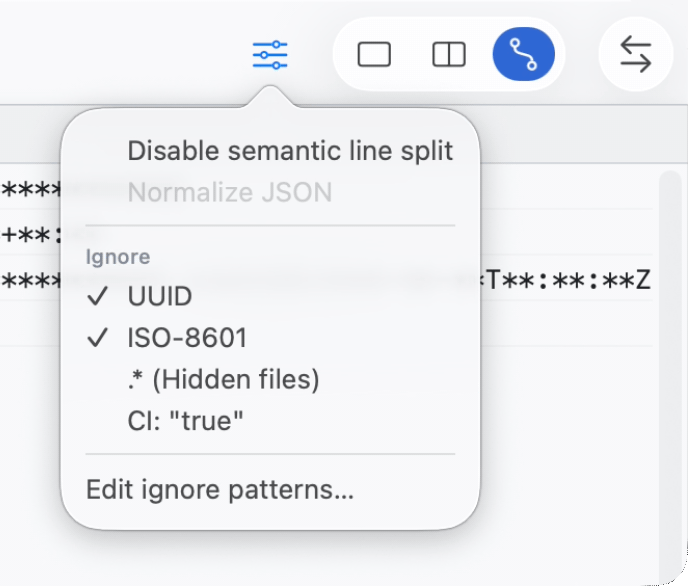Click the gray header bar above the diff
This screenshot has width=688, height=586.
click(x=580, y=131)
